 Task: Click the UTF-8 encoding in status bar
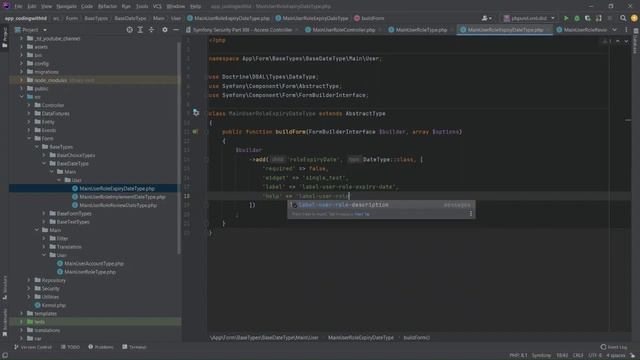(x=595, y=356)
